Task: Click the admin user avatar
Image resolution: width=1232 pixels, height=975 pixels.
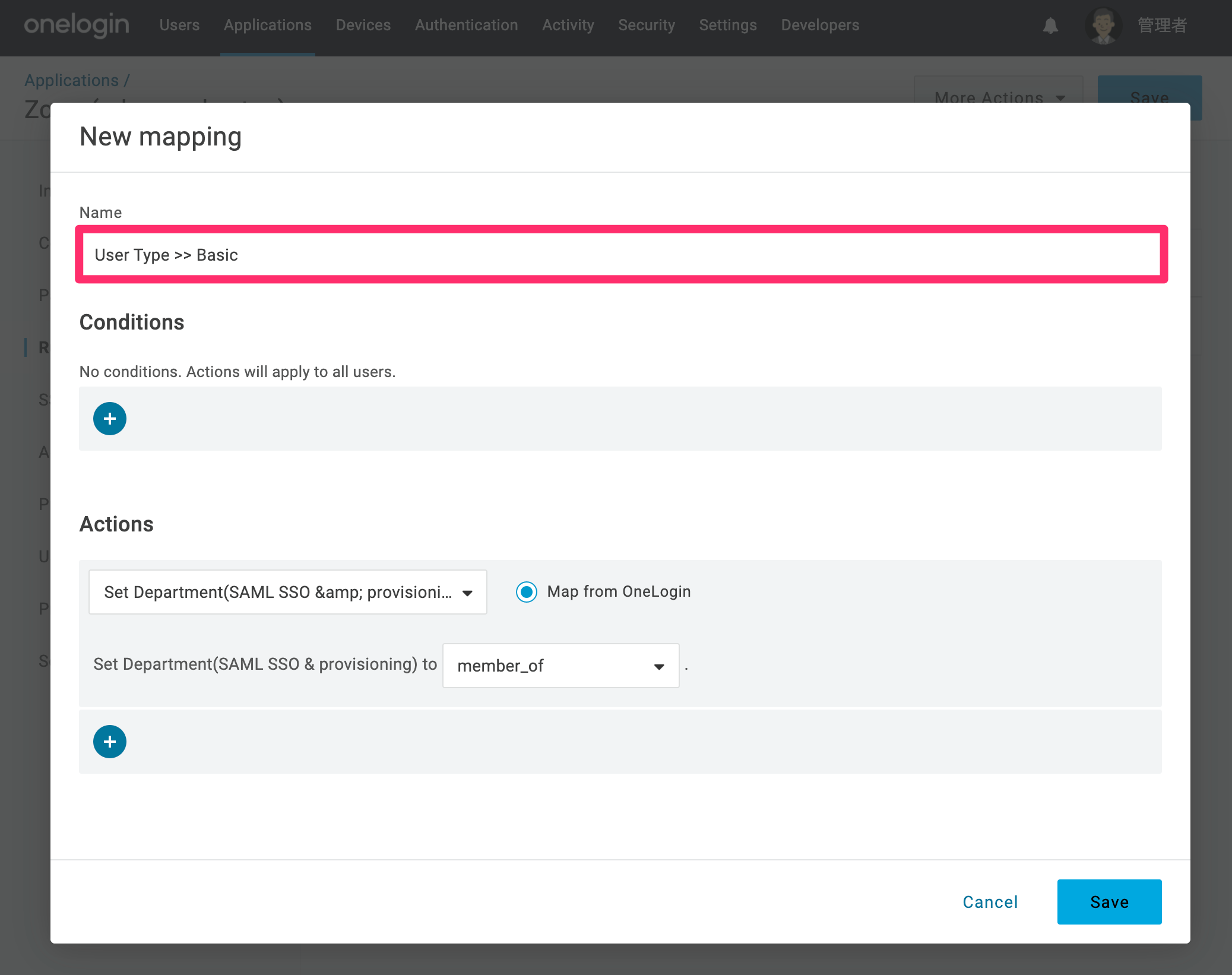Action: pyautogui.click(x=1103, y=26)
